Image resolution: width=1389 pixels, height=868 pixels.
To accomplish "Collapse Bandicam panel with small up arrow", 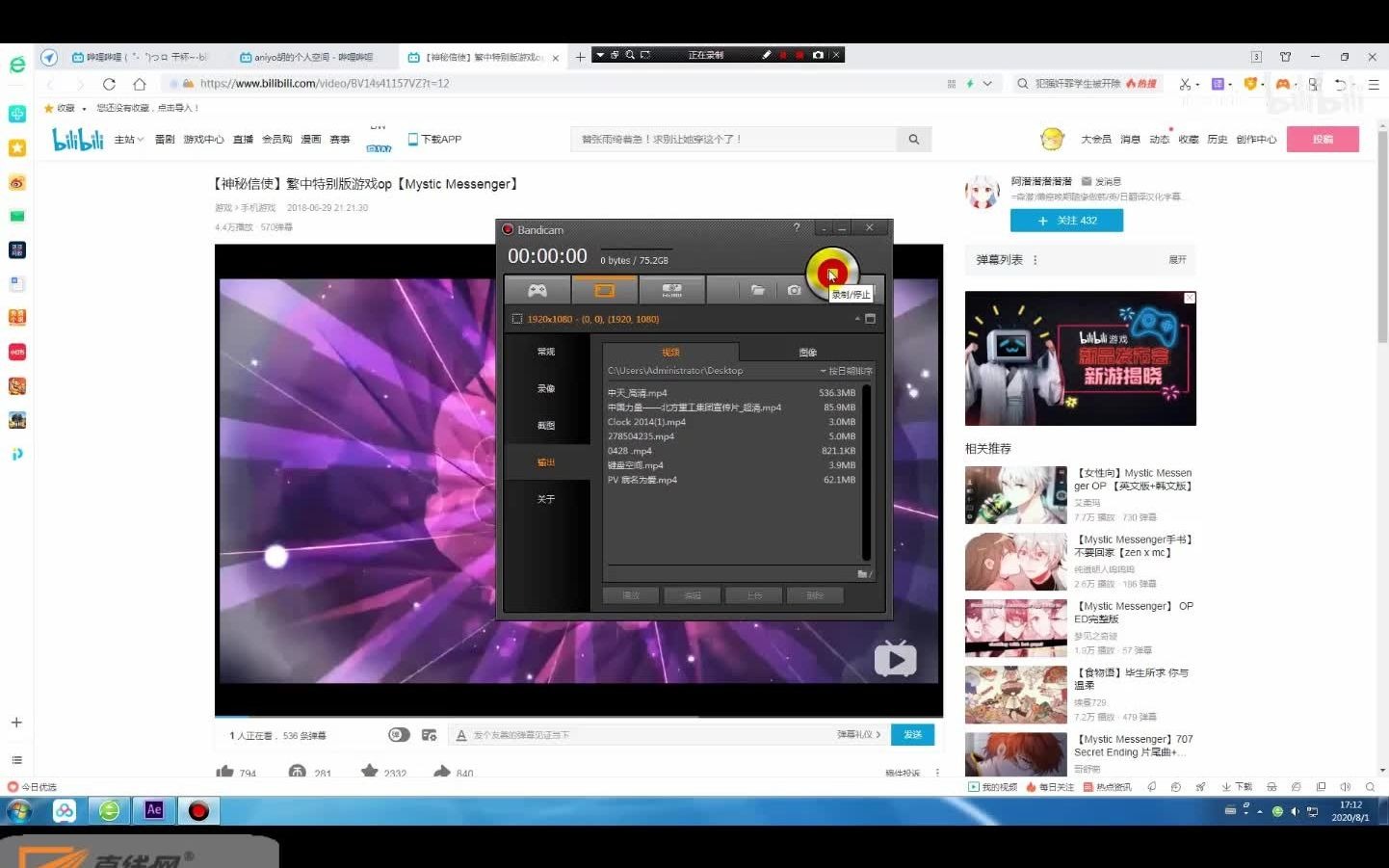I will [x=857, y=319].
